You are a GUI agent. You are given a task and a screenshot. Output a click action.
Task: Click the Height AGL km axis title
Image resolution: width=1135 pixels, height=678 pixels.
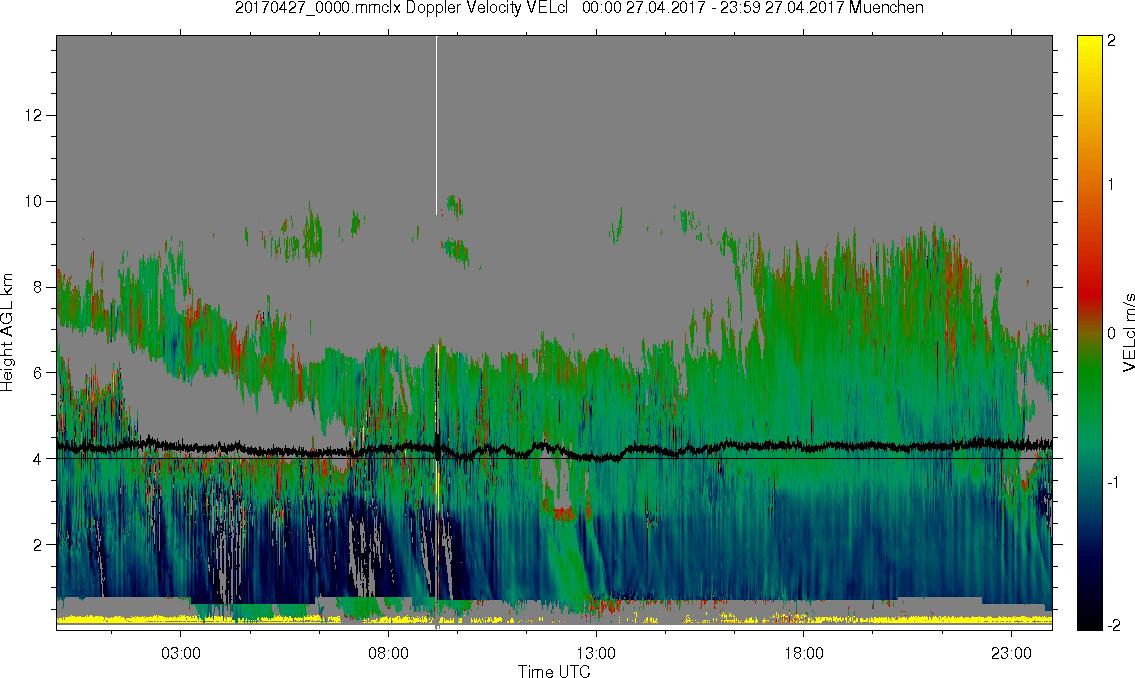(7, 332)
